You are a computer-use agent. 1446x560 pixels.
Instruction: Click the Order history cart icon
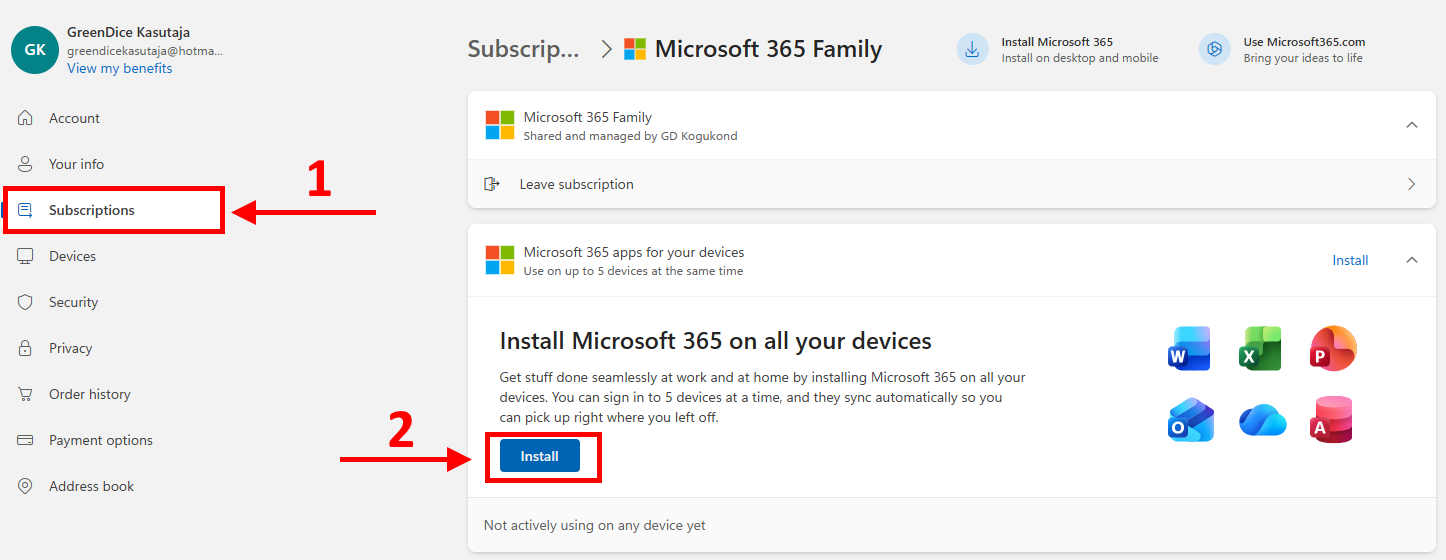[26, 394]
